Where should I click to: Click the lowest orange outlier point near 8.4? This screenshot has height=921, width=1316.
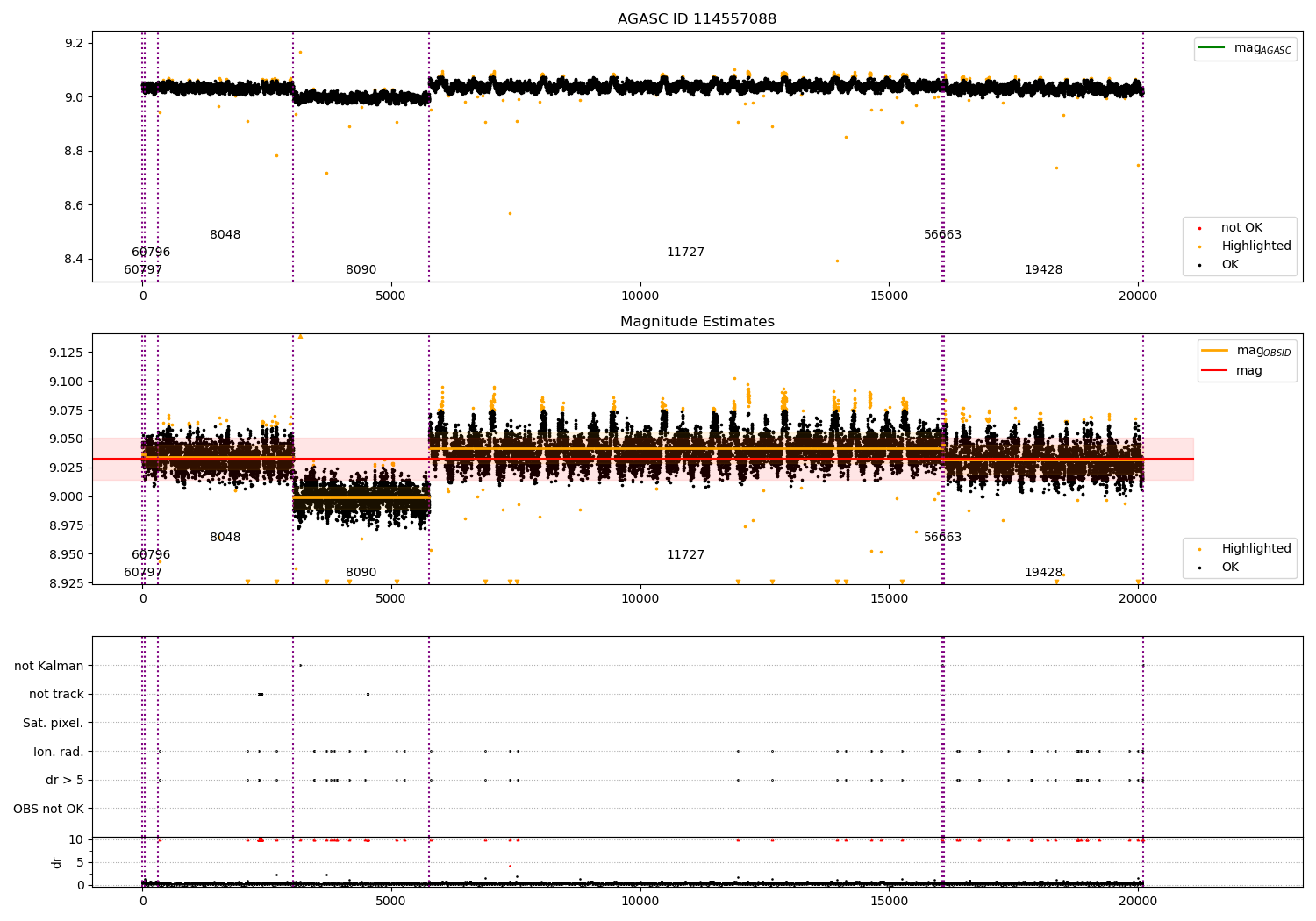[x=836, y=261]
